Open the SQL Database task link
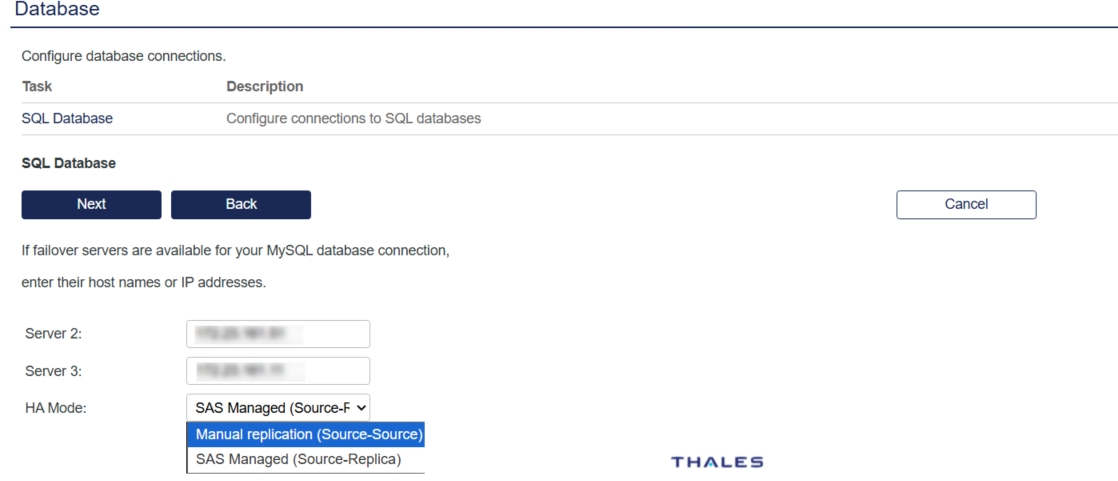 click(67, 118)
